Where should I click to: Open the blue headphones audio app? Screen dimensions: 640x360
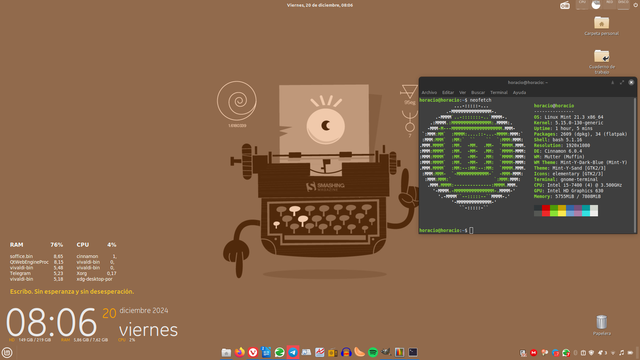346,352
